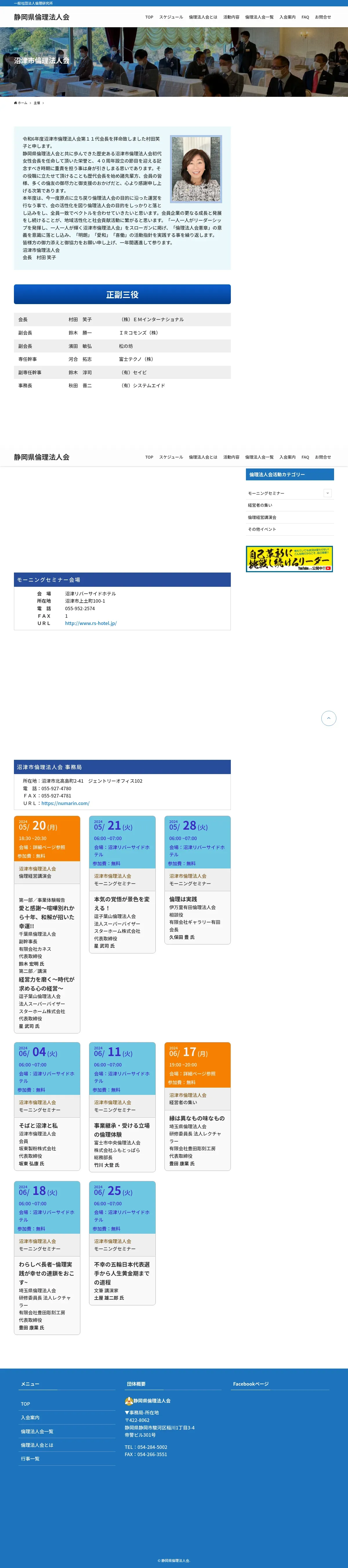This screenshot has width=348, height=1568.
Task: Click FAQ in the mid-page sticky header
Action: pyautogui.click(x=305, y=457)
